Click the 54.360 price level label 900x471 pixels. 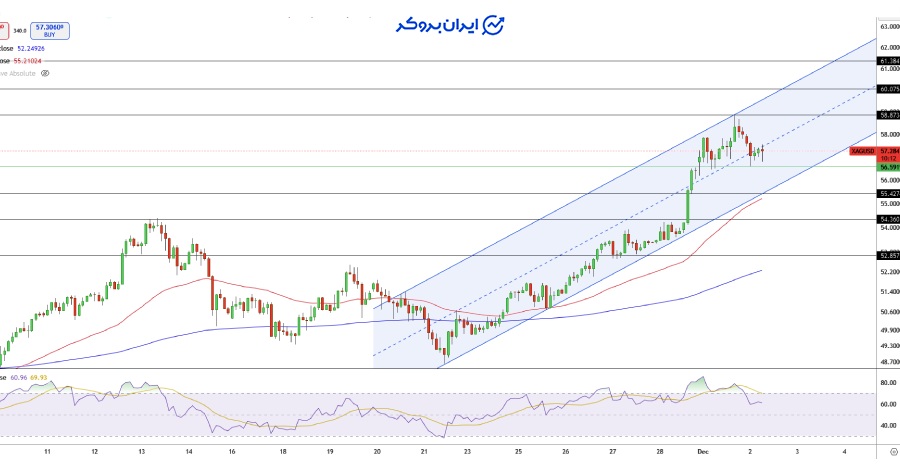(x=888, y=219)
